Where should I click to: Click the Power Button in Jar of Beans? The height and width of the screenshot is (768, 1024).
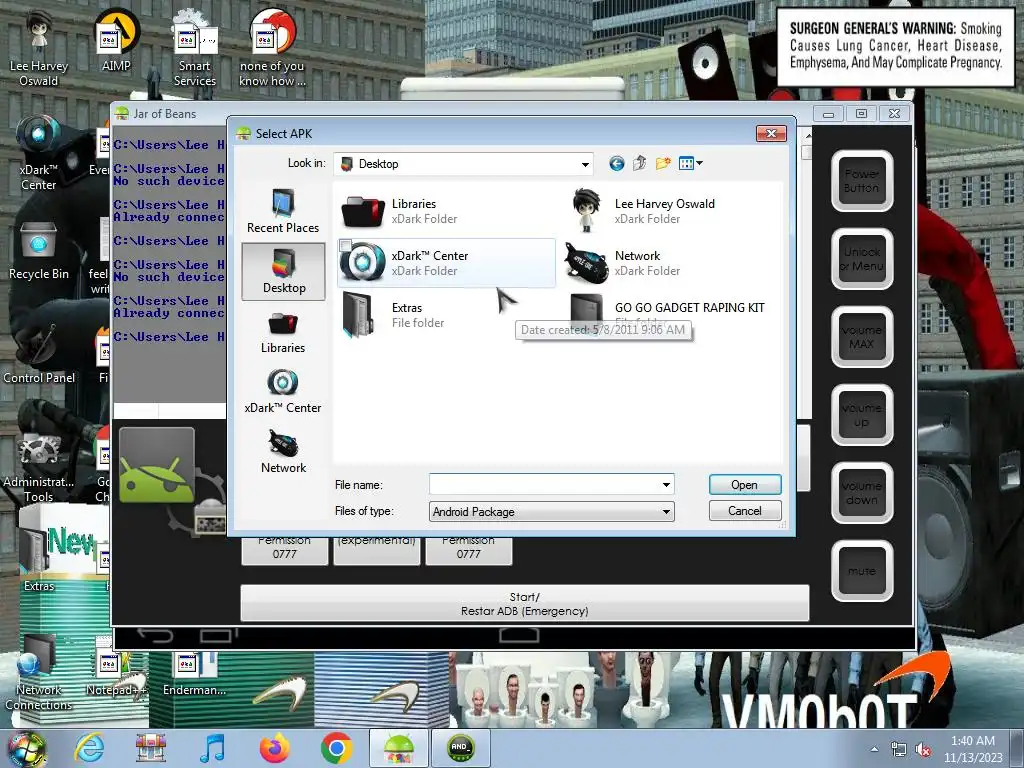861,181
